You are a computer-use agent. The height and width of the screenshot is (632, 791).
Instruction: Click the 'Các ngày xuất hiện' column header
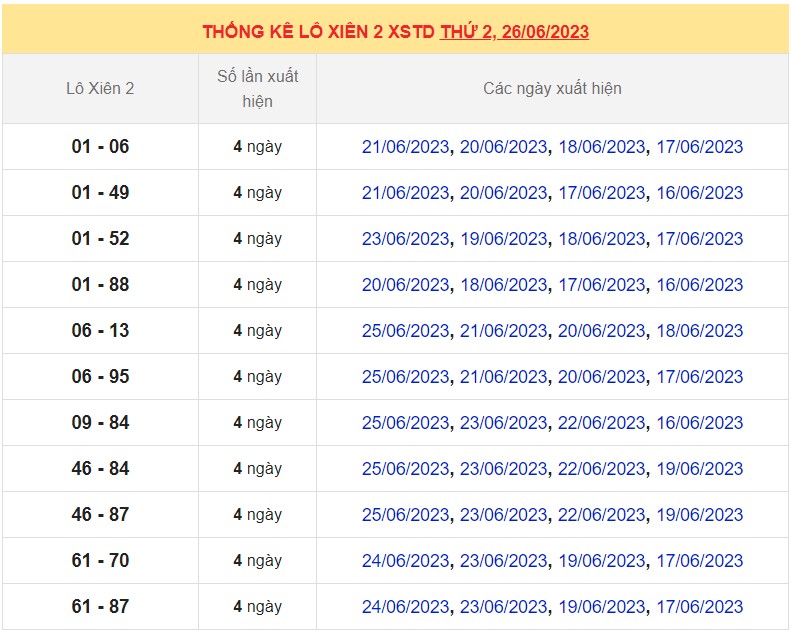coord(552,88)
